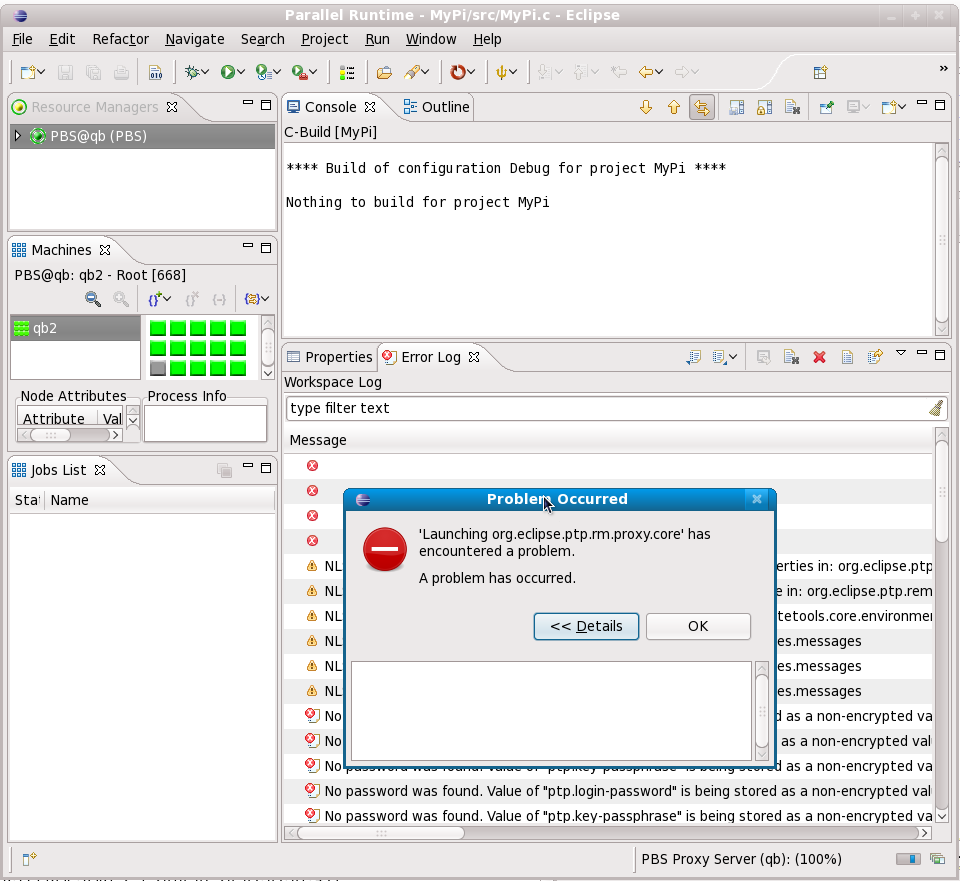Viewport: 960px width, 881px height.
Task: Delete the log with red X icon
Action: [819, 357]
